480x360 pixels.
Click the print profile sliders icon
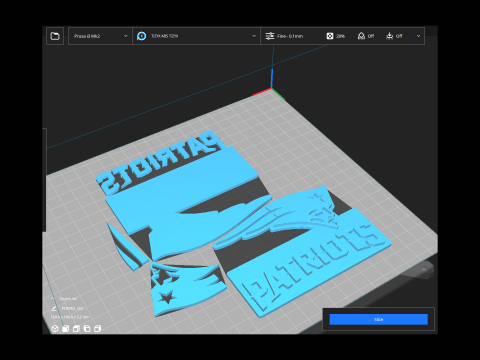[270, 36]
